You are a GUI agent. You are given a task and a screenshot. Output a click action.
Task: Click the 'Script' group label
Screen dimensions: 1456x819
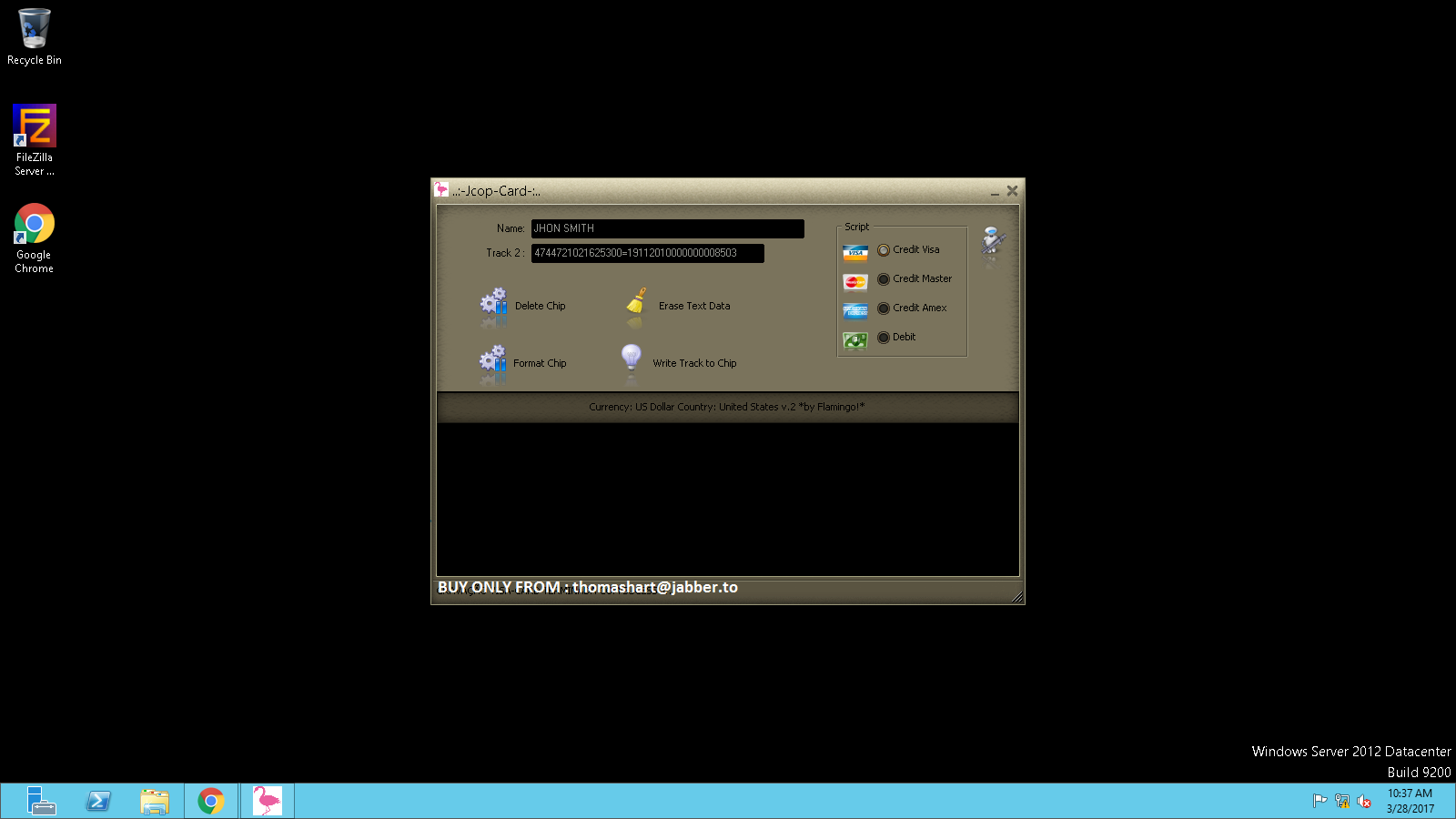click(856, 227)
